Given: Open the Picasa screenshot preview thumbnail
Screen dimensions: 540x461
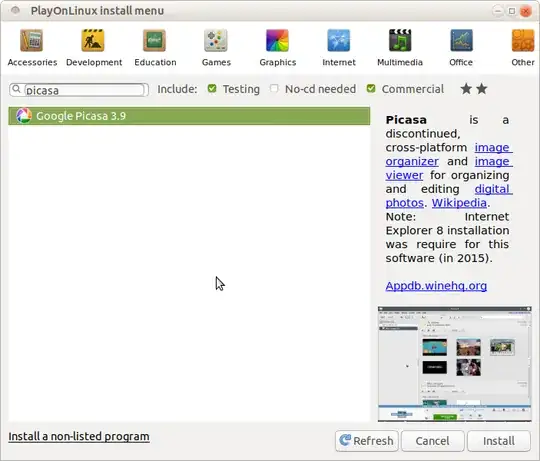Looking at the screenshot, I should (x=455, y=364).
